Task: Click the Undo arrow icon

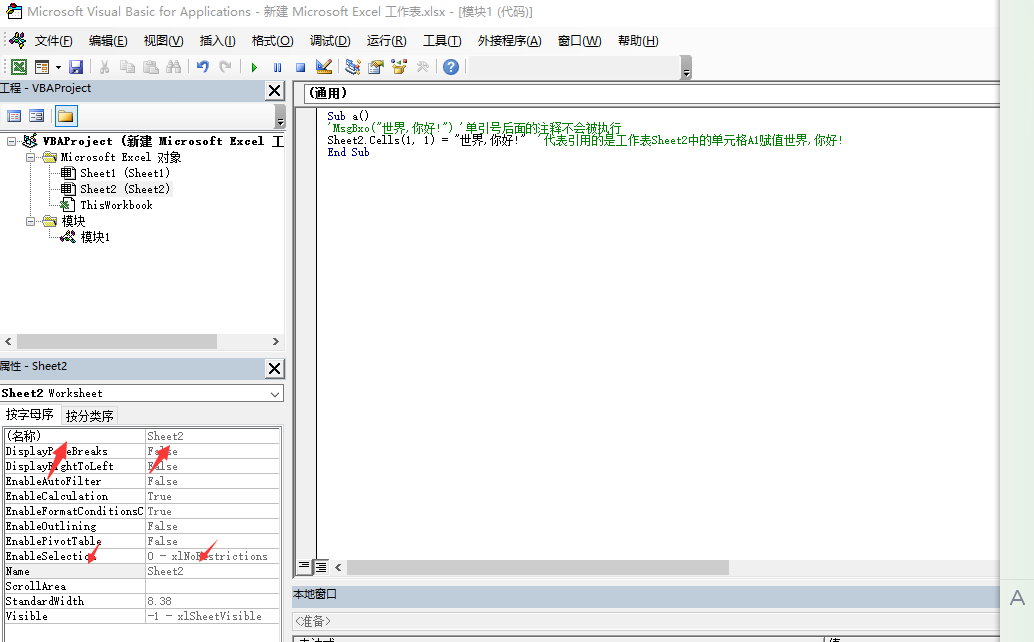Action: [202, 67]
